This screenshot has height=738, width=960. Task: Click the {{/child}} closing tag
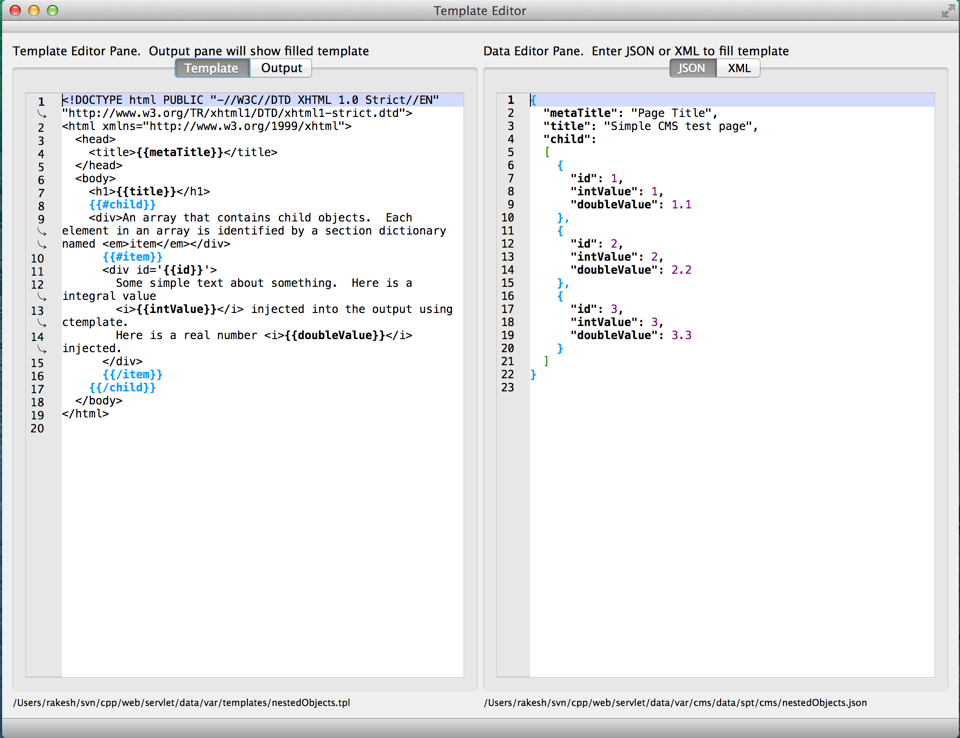point(122,387)
